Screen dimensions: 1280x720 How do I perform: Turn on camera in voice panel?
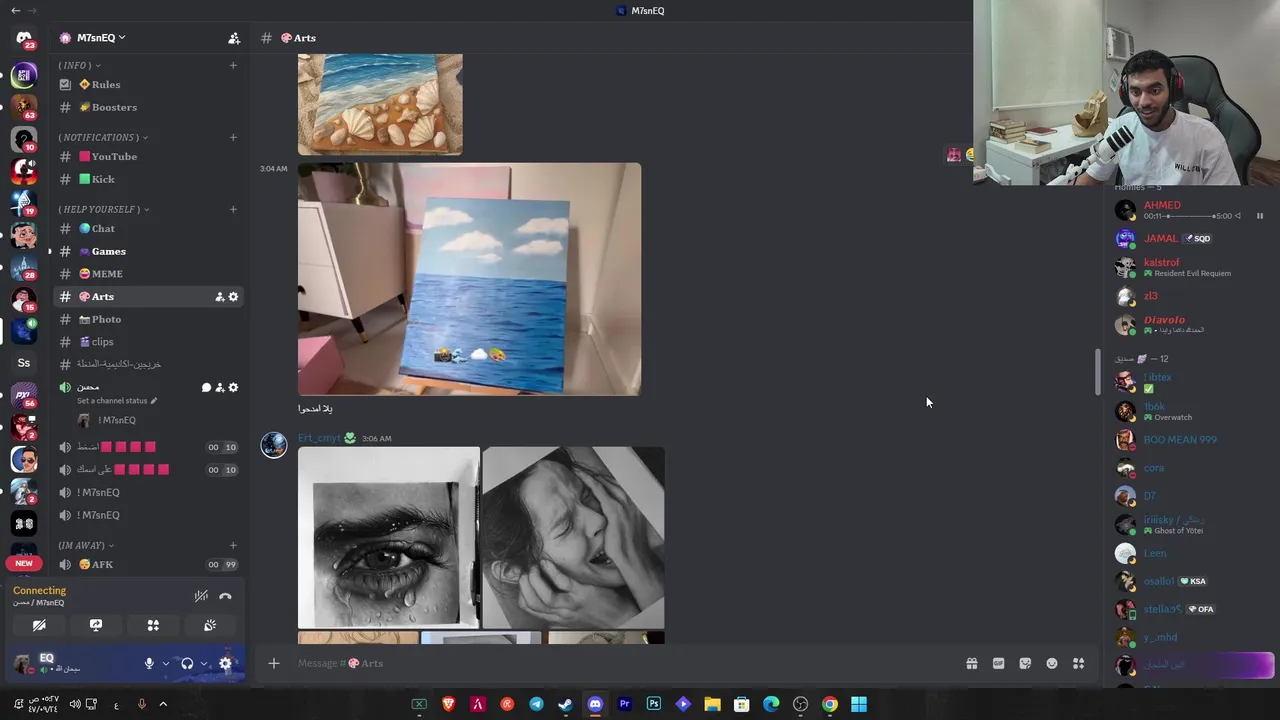click(x=39, y=625)
